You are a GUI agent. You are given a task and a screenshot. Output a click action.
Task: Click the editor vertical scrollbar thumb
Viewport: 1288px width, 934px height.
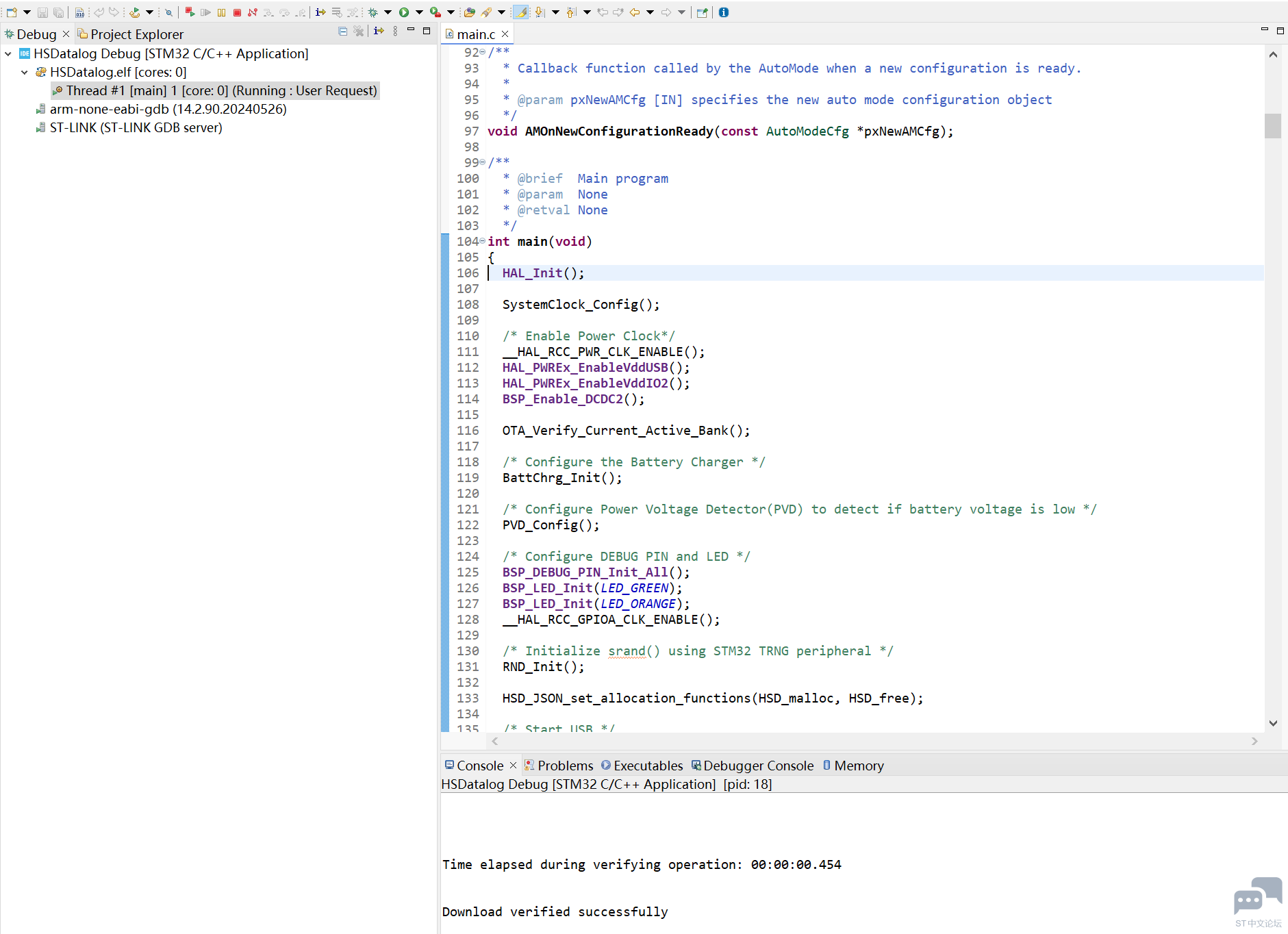click(1272, 126)
